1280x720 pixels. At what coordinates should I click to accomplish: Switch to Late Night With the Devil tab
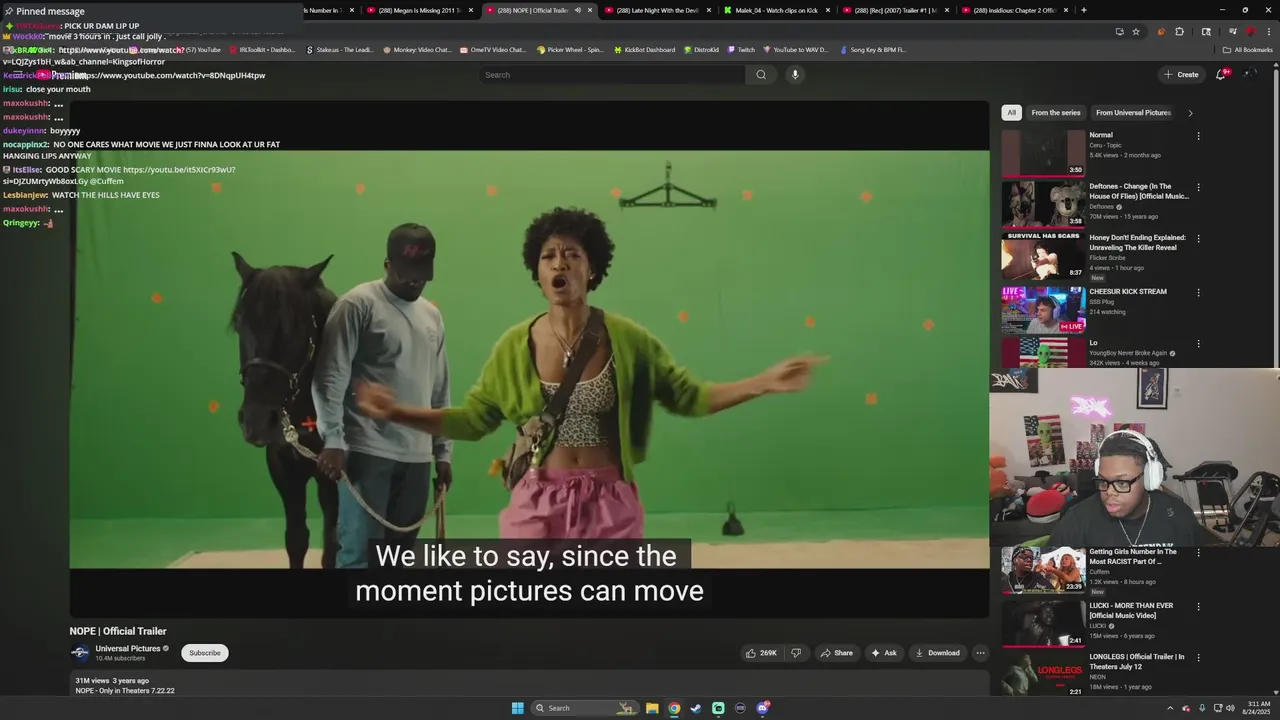click(x=657, y=10)
